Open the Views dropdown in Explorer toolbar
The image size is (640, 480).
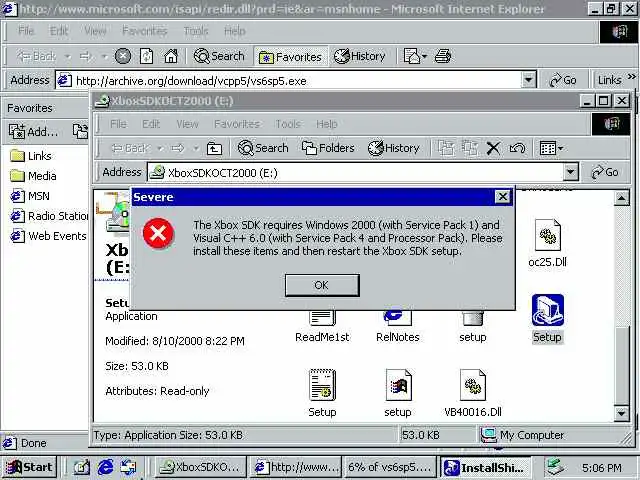pos(551,148)
